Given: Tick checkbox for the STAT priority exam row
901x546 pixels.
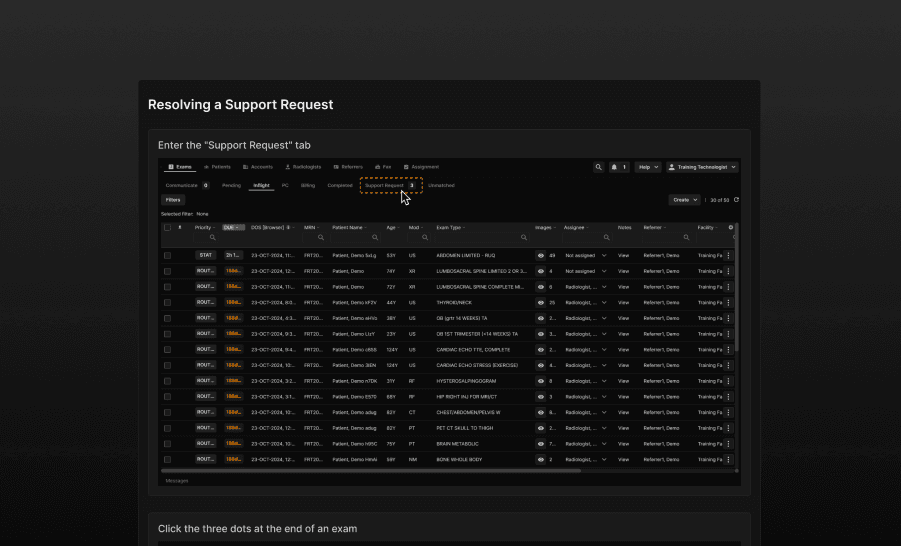Looking at the screenshot, I should pyautogui.click(x=167, y=255).
